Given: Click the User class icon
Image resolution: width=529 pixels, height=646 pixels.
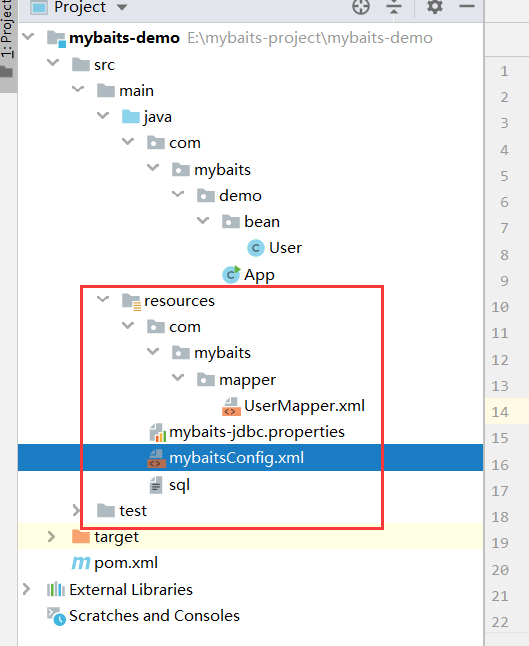Looking at the screenshot, I should (255, 248).
